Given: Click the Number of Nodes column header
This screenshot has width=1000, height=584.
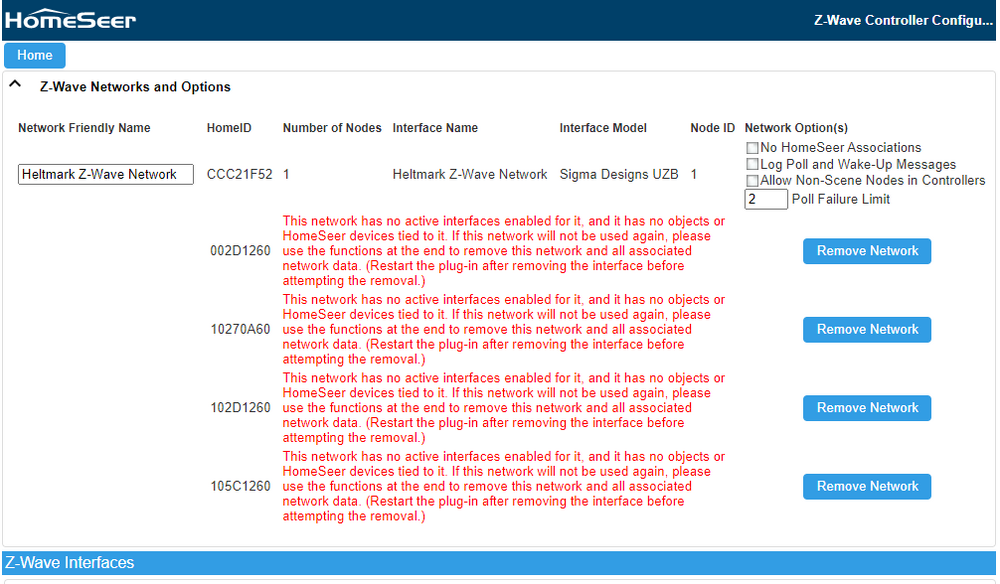Looking at the screenshot, I should (332, 128).
